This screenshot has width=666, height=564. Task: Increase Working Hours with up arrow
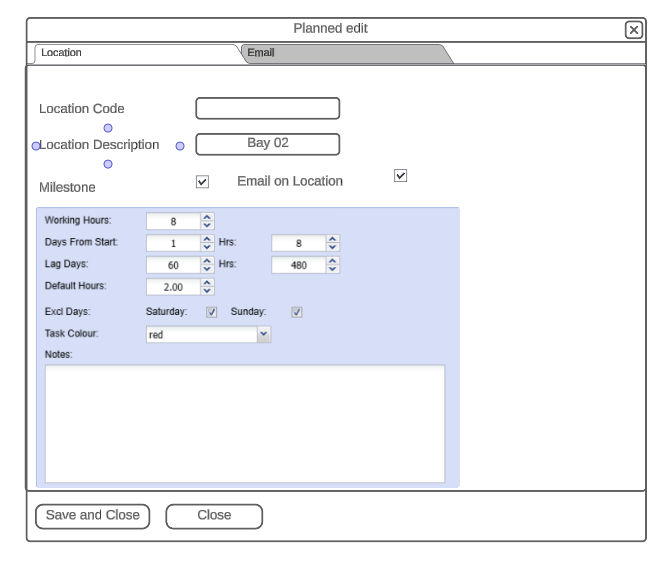pyautogui.click(x=207, y=217)
